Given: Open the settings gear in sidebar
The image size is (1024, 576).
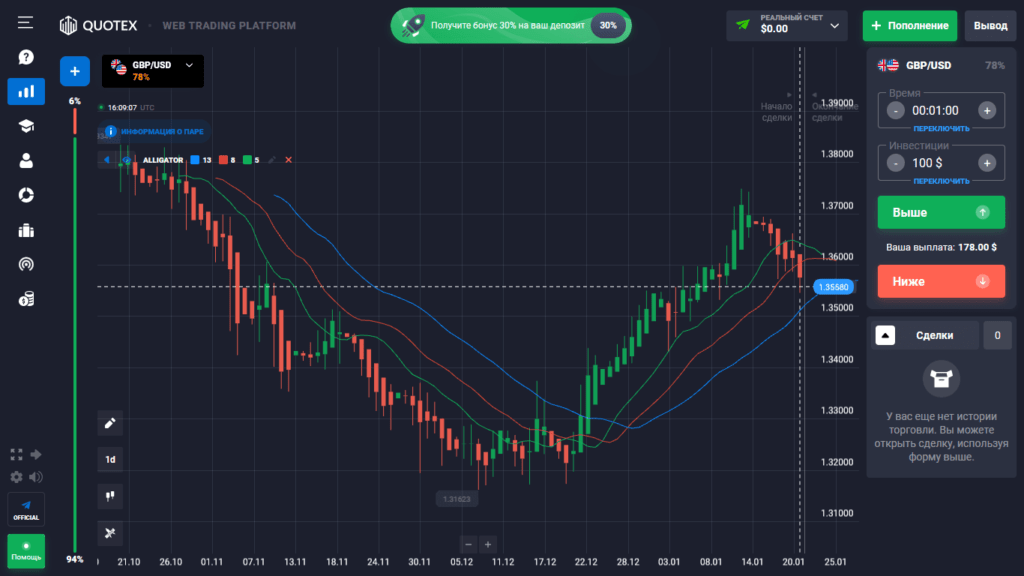Looking at the screenshot, I should point(16,477).
